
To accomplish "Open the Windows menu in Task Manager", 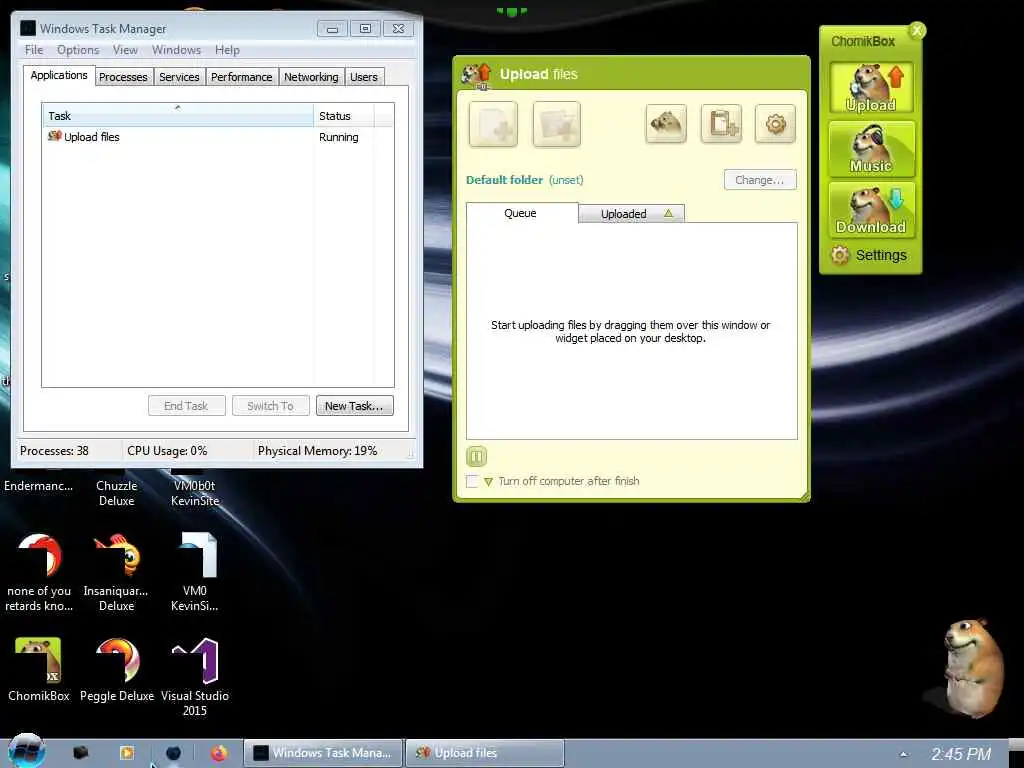I will pyautogui.click(x=176, y=50).
